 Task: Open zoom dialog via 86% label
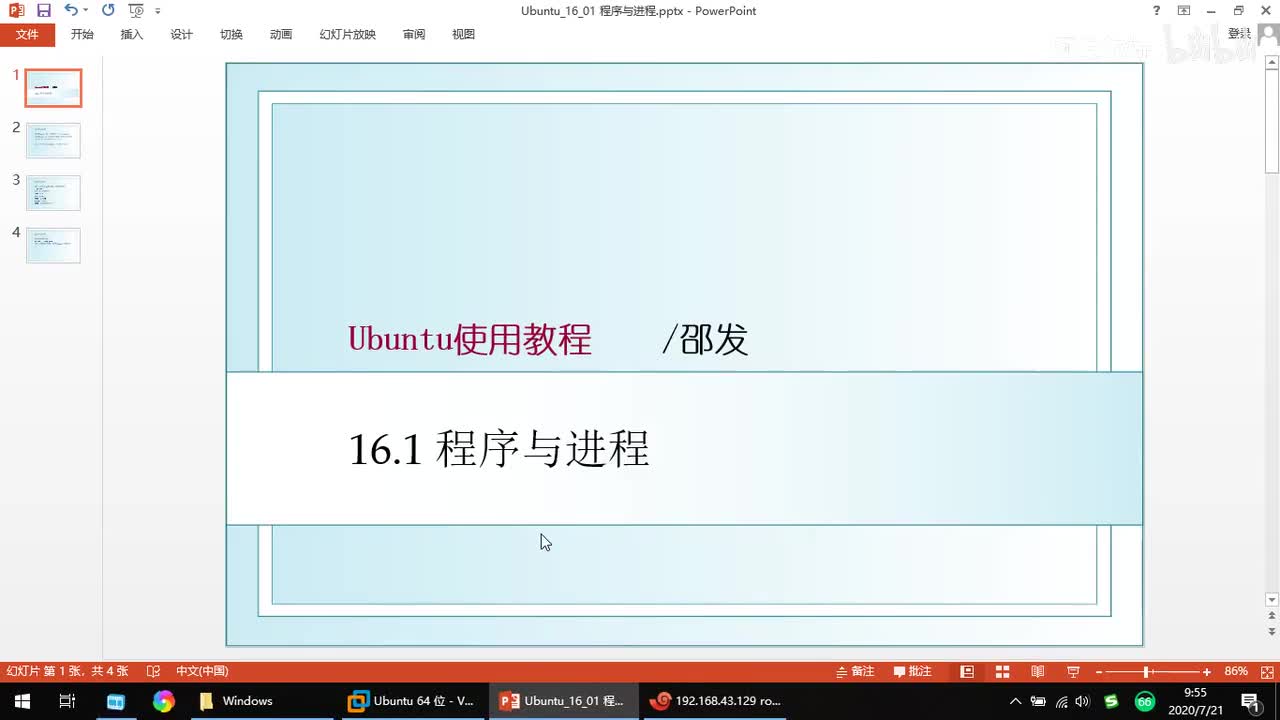point(1236,671)
